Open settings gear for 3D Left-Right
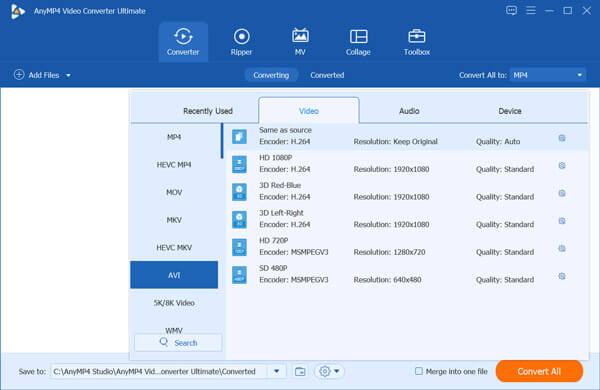Image resolution: width=600 pixels, height=390 pixels. tap(562, 221)
